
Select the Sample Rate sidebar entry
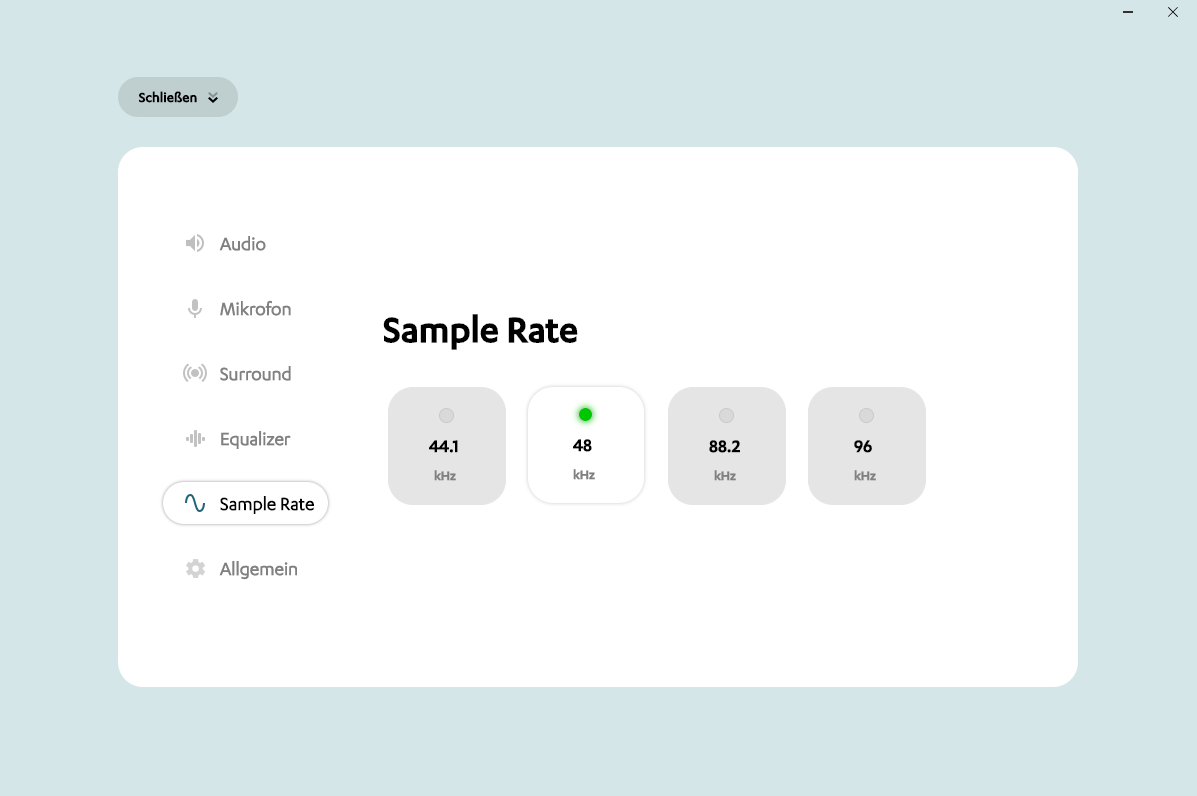pos(245,503)
